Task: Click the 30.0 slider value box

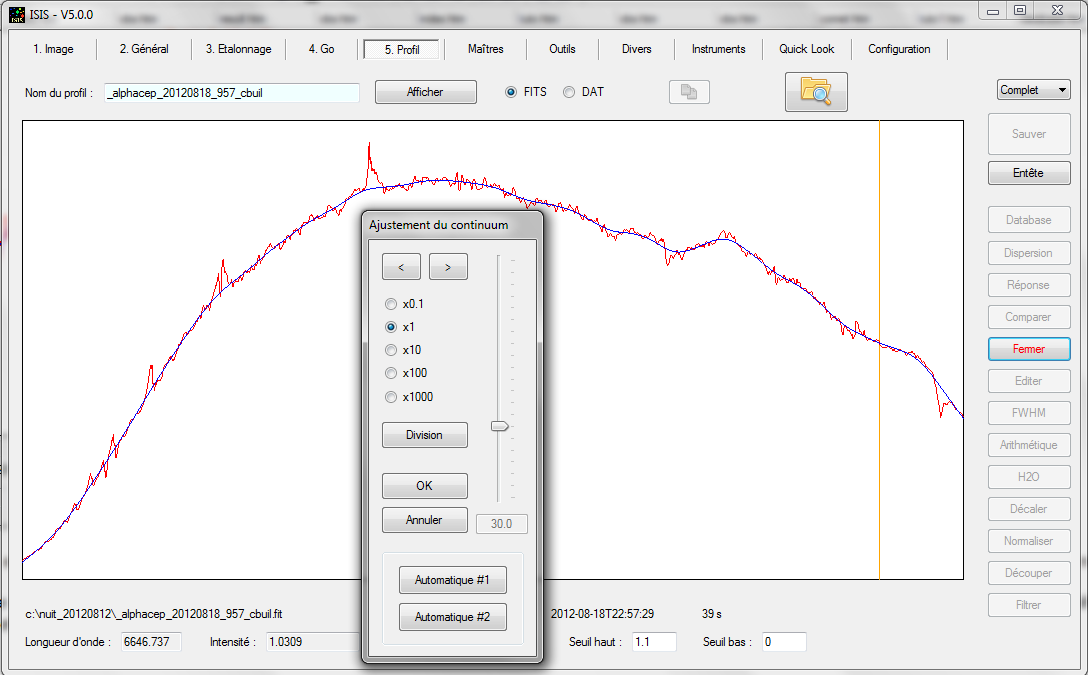Action: 502,524
